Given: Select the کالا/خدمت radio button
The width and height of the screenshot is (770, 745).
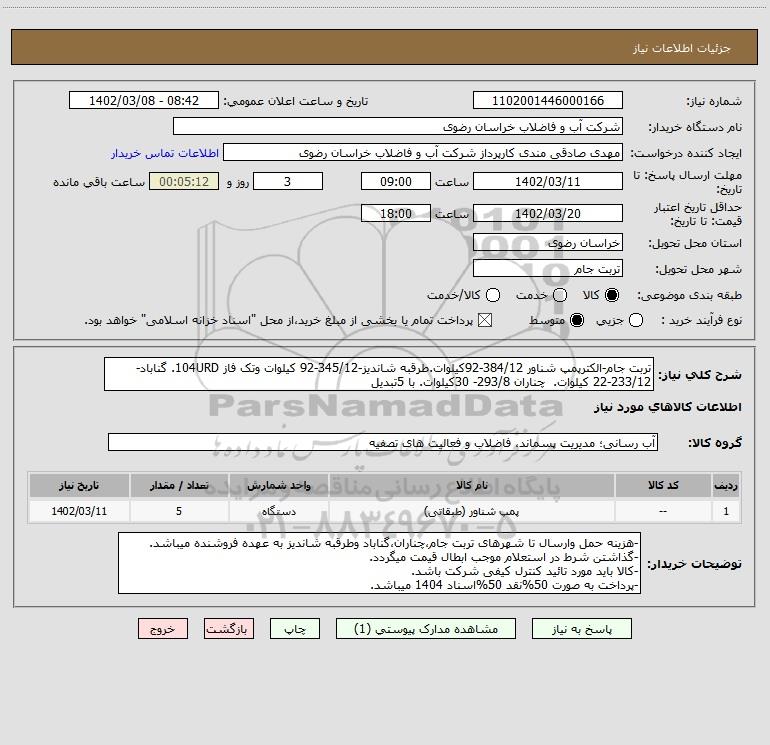Looking at the screenshot, I should coord(493,295).
